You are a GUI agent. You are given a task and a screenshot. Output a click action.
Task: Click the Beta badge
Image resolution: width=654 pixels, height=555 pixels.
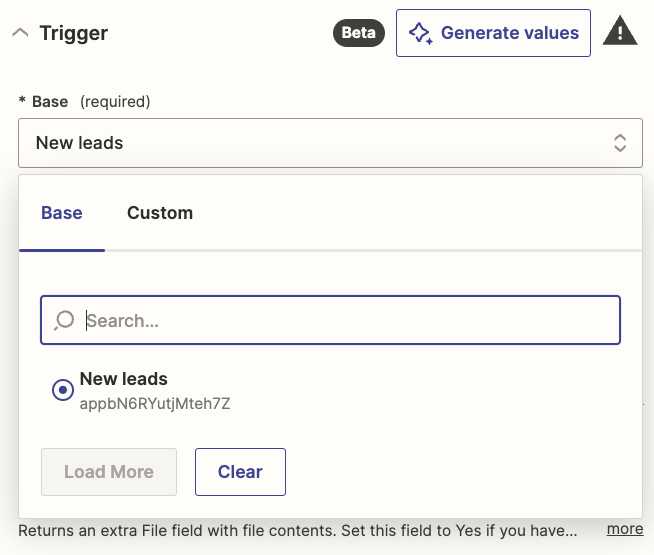[359, 33]
